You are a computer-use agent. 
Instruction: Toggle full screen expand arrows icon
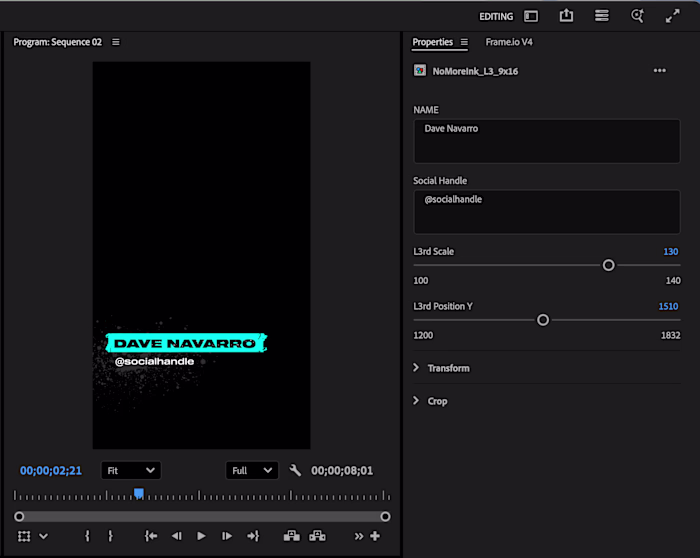pyautogui.click(x=672, y=16)
